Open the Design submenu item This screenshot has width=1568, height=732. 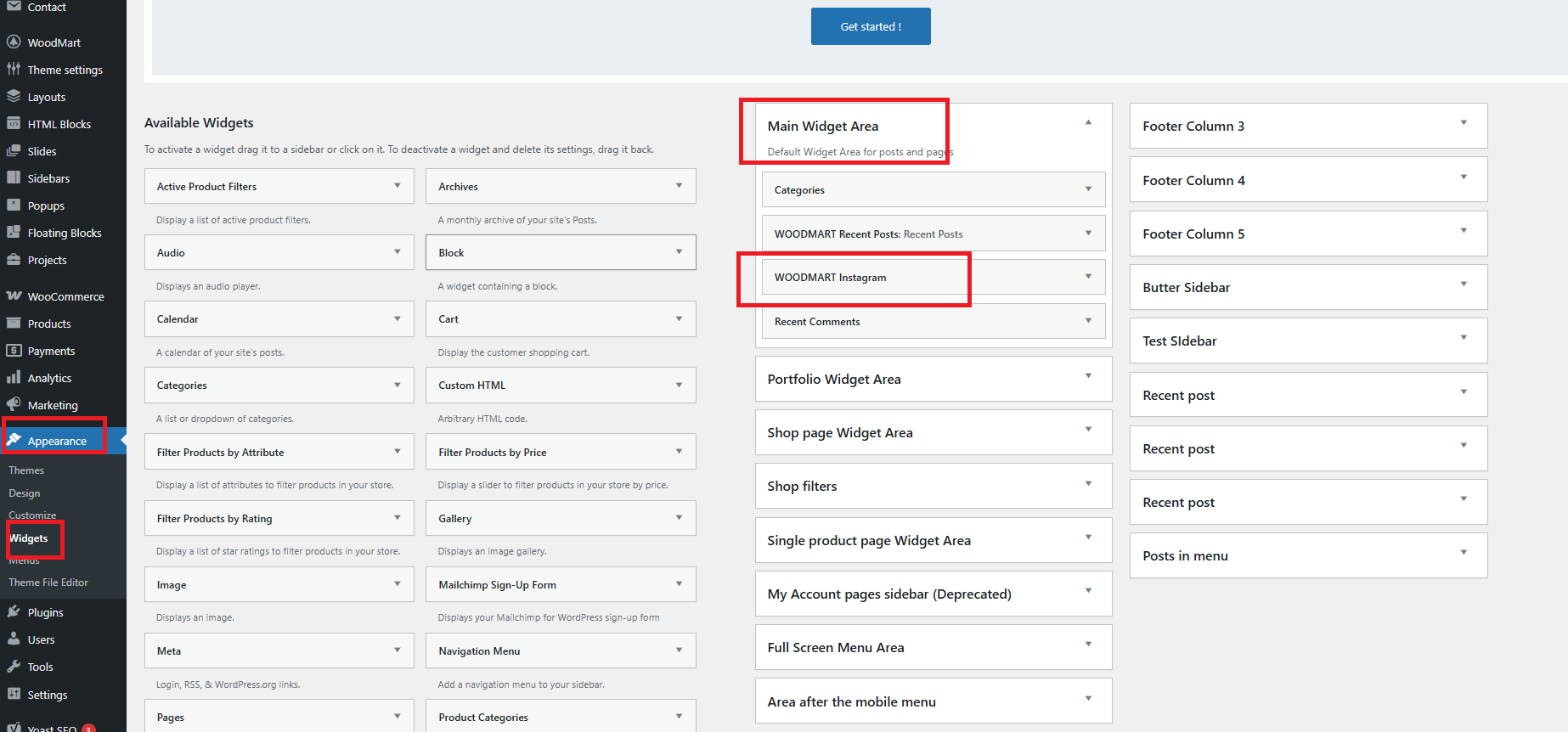(25, 493)
